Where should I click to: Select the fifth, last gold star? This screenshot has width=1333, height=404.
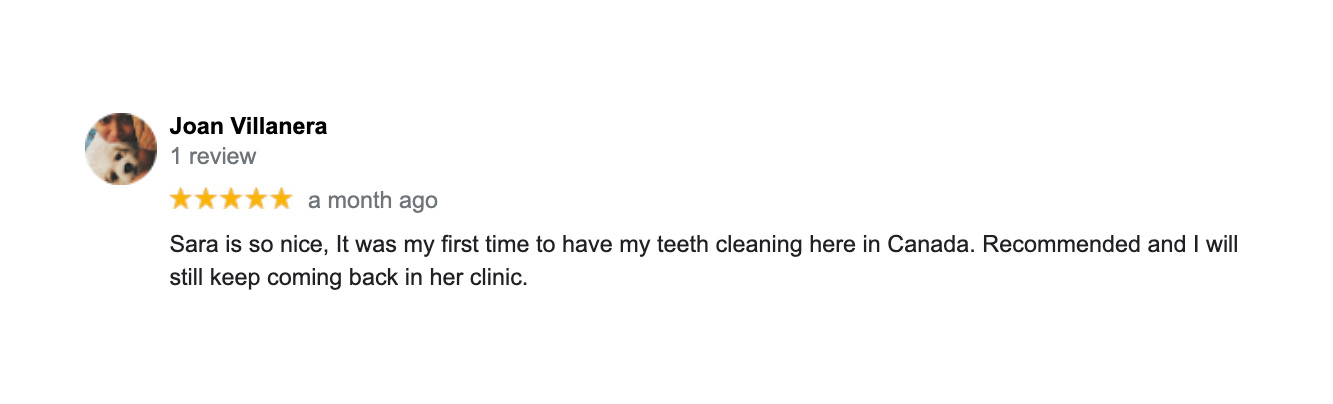click(x=281, y=199)
